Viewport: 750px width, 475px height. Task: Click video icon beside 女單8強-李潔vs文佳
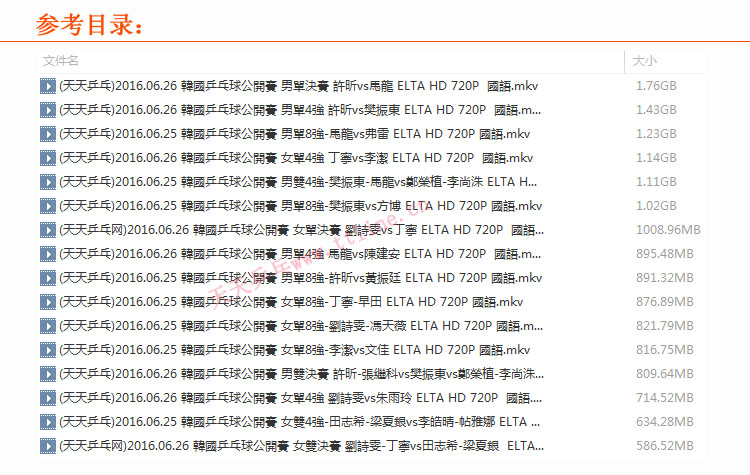point(47,350)
